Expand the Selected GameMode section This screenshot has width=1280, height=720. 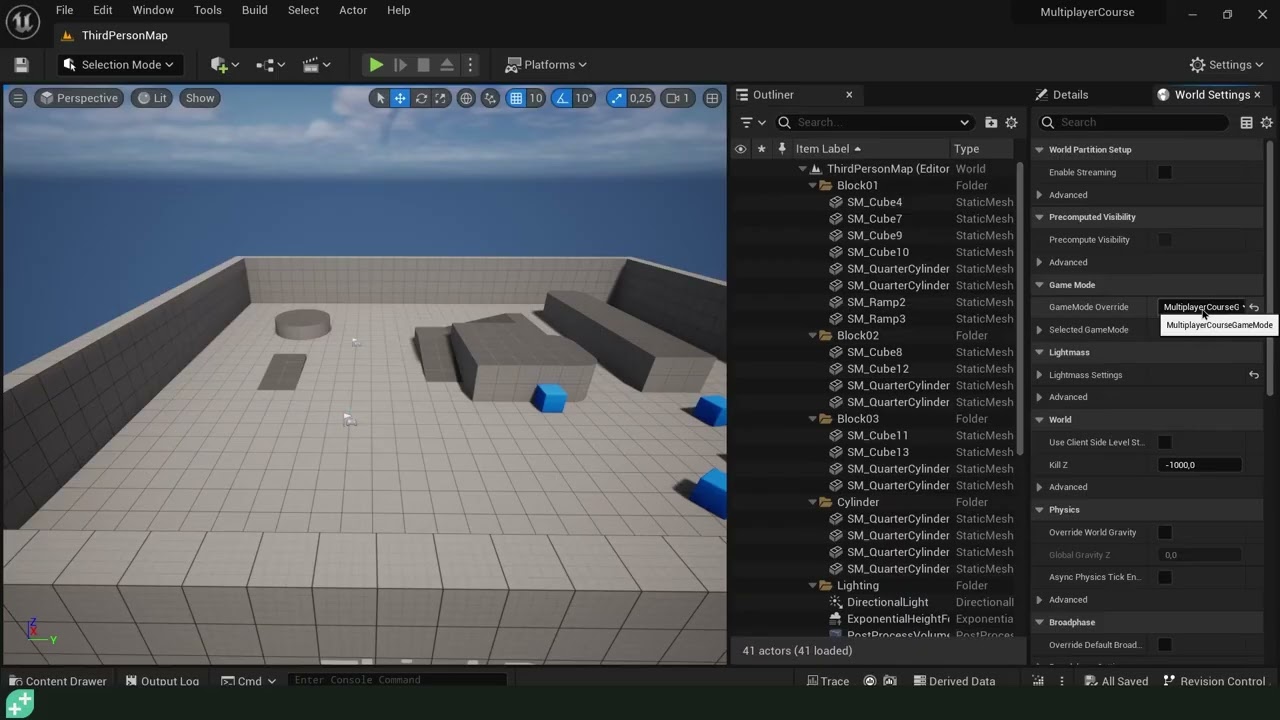pyautogui.click(x=1040, y=330)
